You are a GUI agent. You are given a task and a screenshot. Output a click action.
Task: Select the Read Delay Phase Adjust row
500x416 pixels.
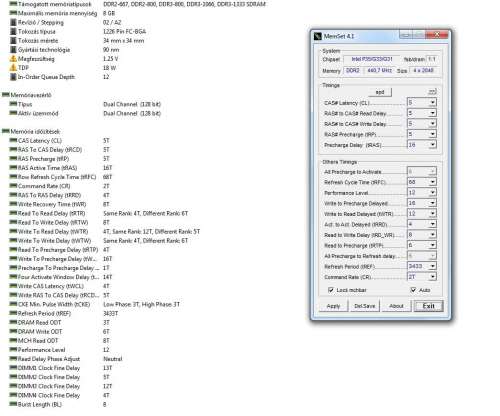[66, 359]
